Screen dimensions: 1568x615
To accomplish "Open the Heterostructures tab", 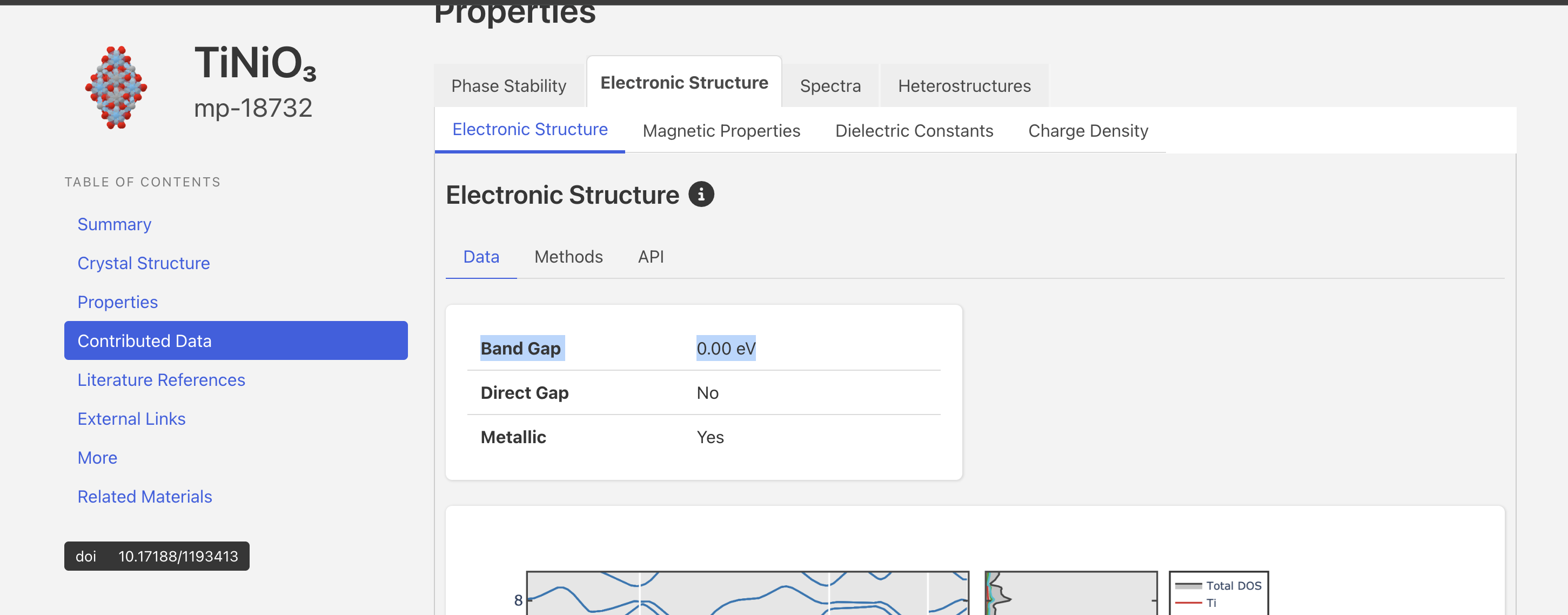I will point(963,86).
